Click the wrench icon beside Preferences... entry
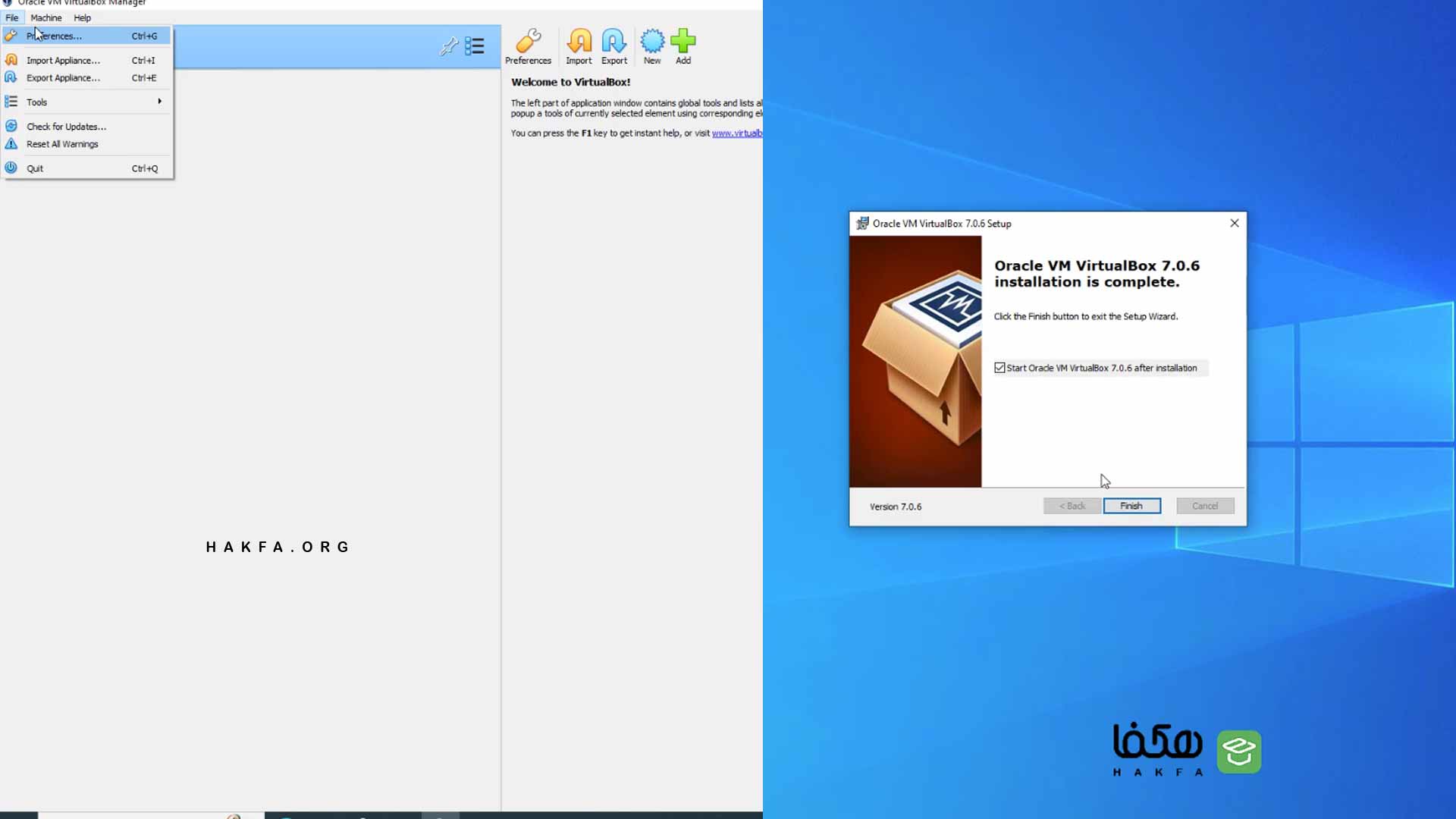This screenshot has height=819, width=1456. point(11,36)
